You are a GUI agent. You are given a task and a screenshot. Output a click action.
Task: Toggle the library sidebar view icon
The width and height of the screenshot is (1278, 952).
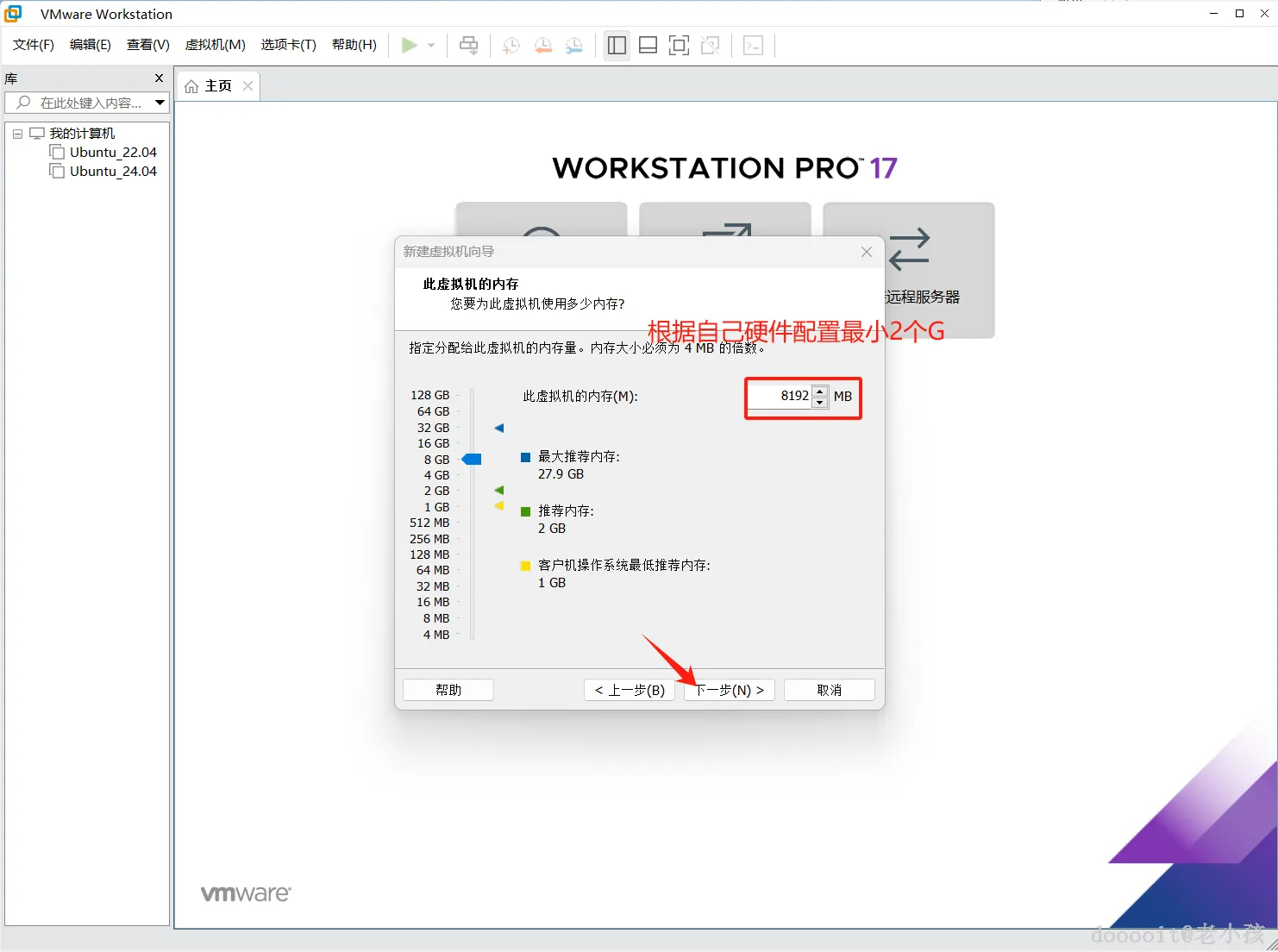click(617, 46)
